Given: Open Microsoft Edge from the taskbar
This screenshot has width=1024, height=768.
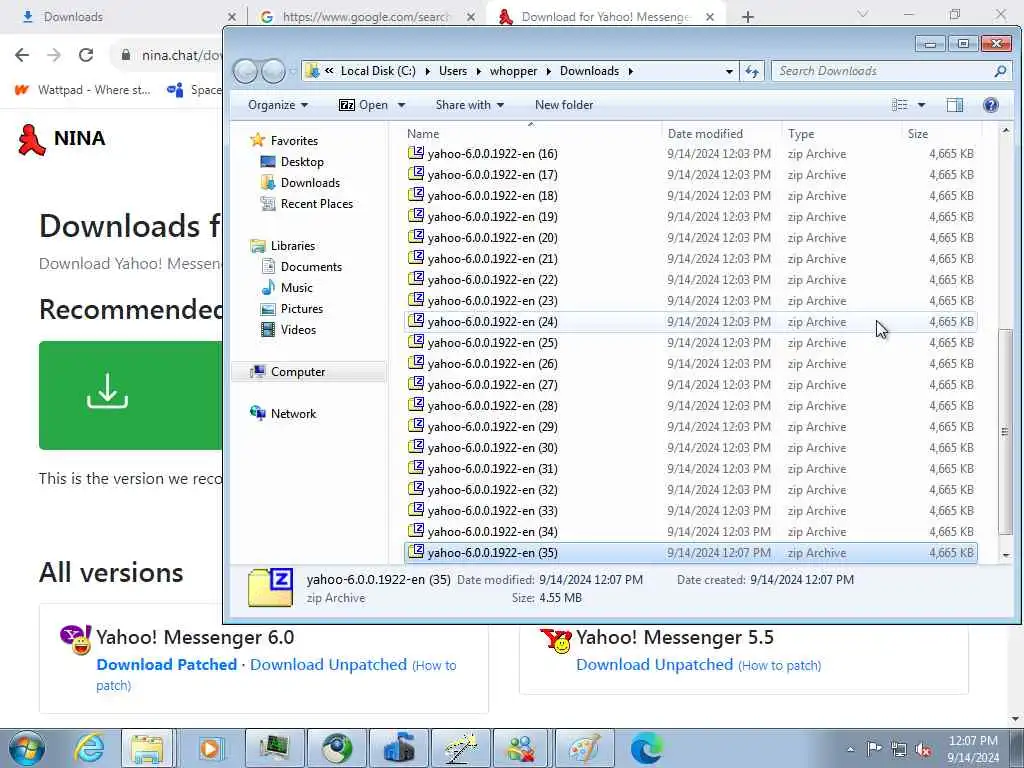Looking at the screenshot, I should (647, 748).
